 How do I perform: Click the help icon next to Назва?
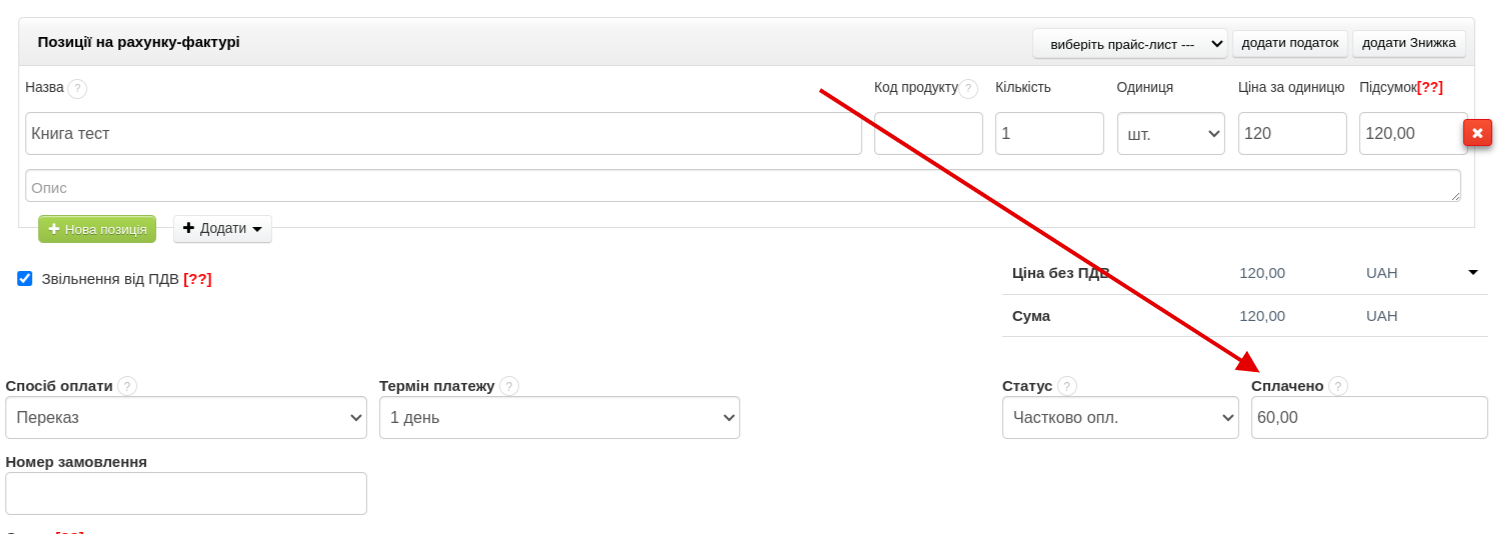77,88
